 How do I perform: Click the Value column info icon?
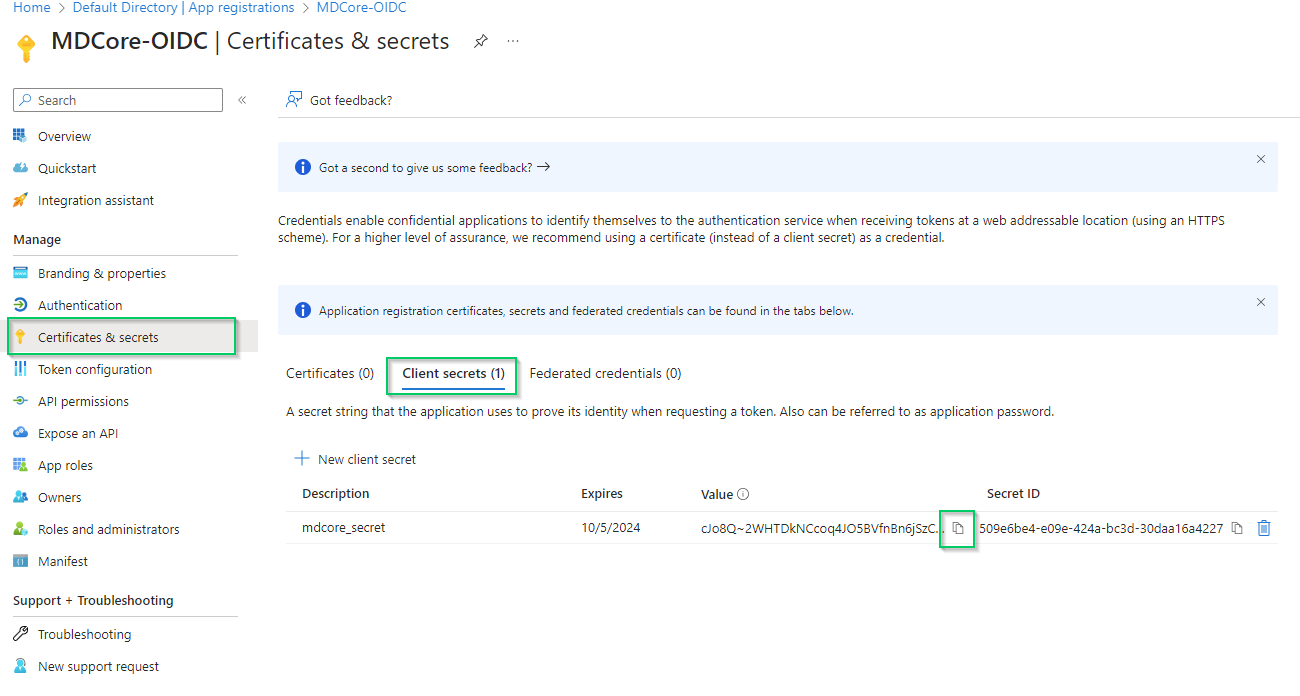point(743,494)
